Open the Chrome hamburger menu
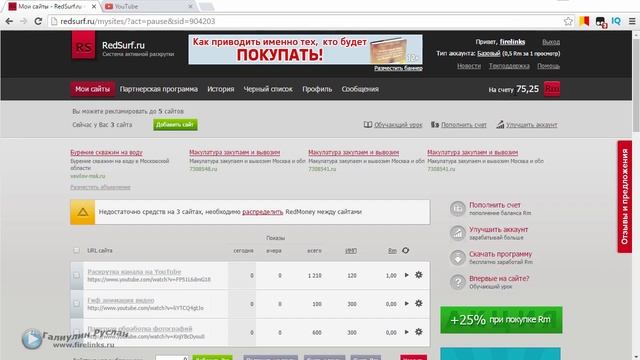The image size is (640, 360). tap(632, 21)
